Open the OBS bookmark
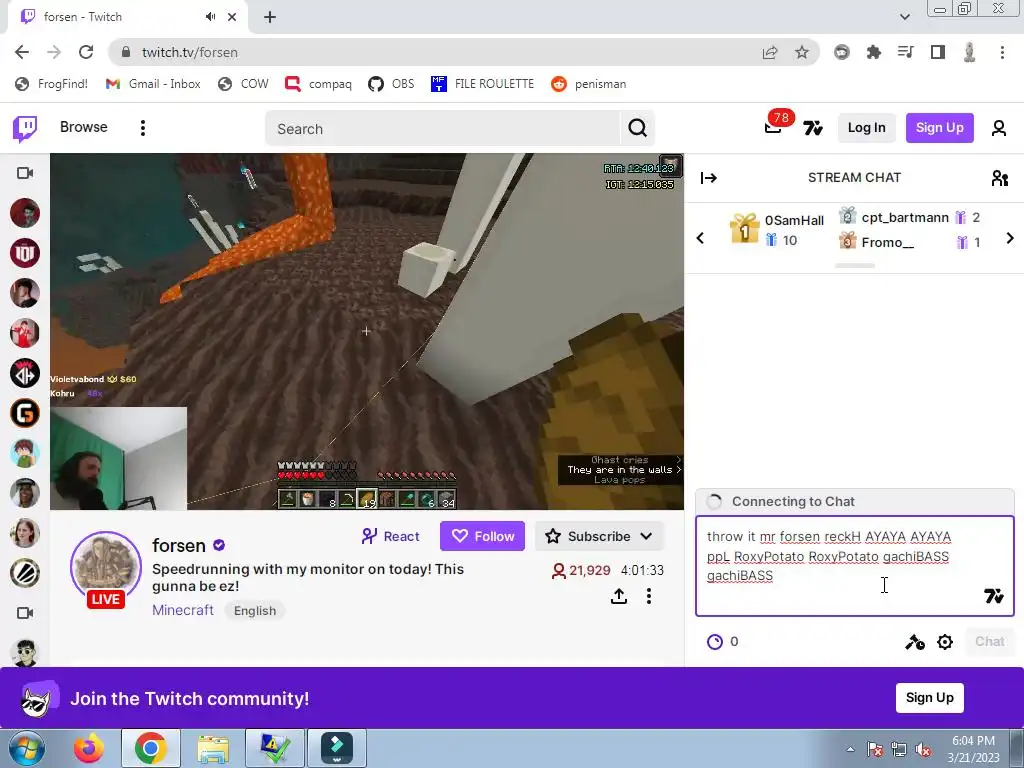 pos(391,84)
